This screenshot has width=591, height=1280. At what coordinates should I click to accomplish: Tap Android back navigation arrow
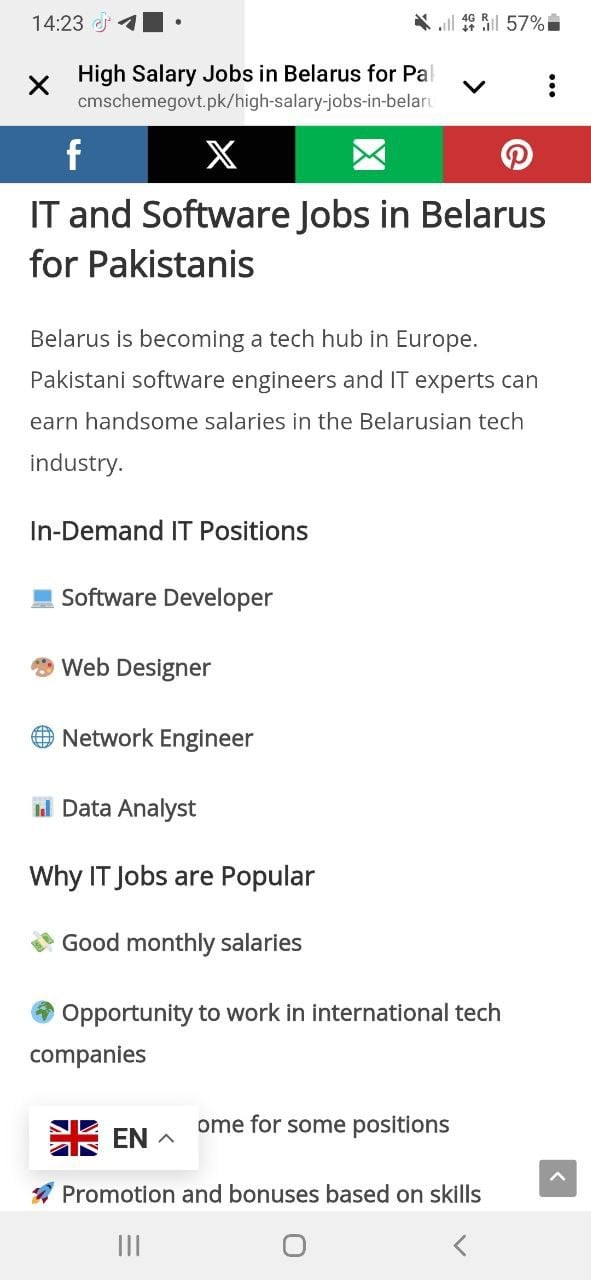[x=460, y=1245]
